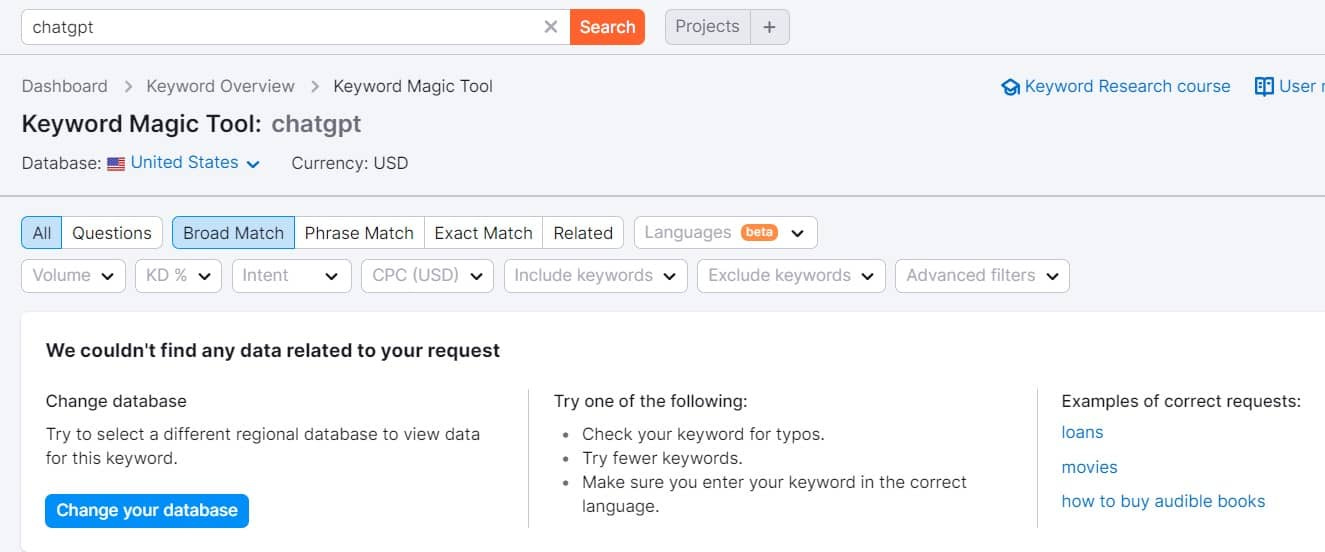Open the KD % filter dropdown
This screenshot has width=1325, height=552.
point(178,276)
